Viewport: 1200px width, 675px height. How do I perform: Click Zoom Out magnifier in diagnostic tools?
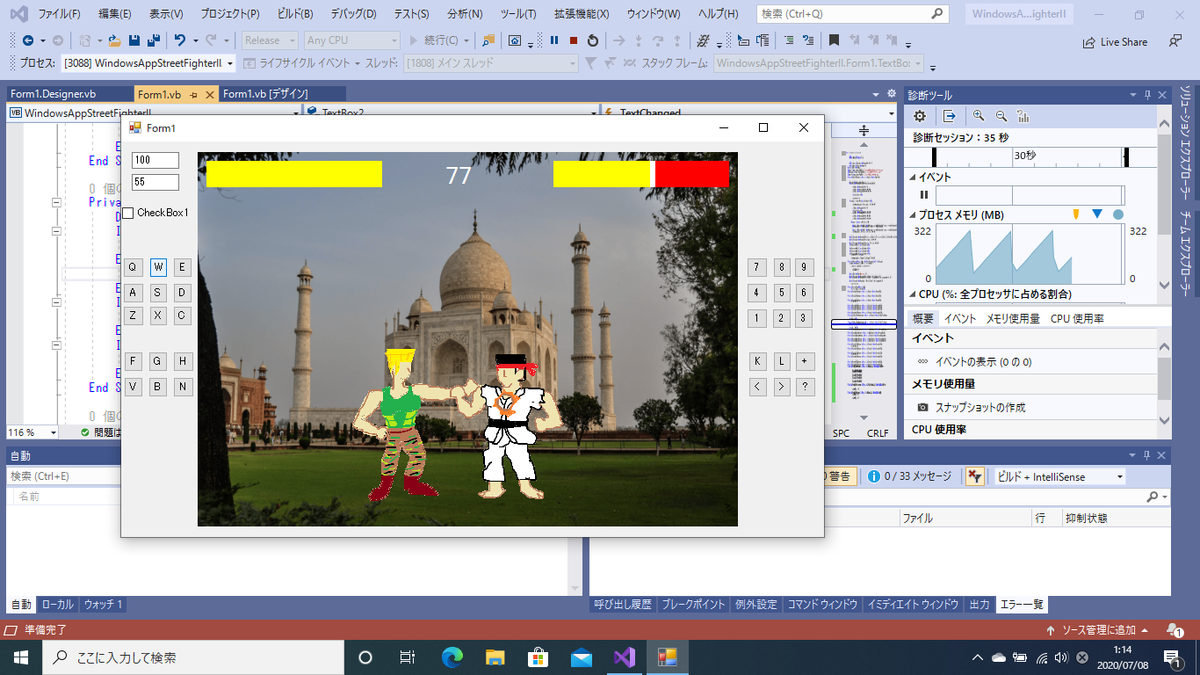[1000, 116]
